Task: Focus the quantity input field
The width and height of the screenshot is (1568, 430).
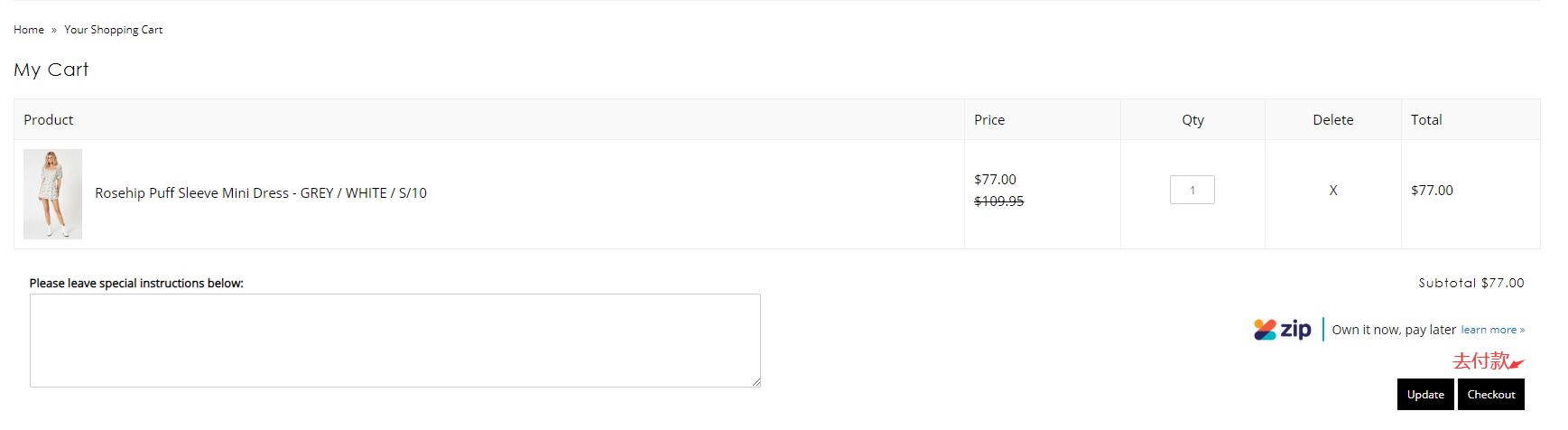Action: [x=1192, y=190]
